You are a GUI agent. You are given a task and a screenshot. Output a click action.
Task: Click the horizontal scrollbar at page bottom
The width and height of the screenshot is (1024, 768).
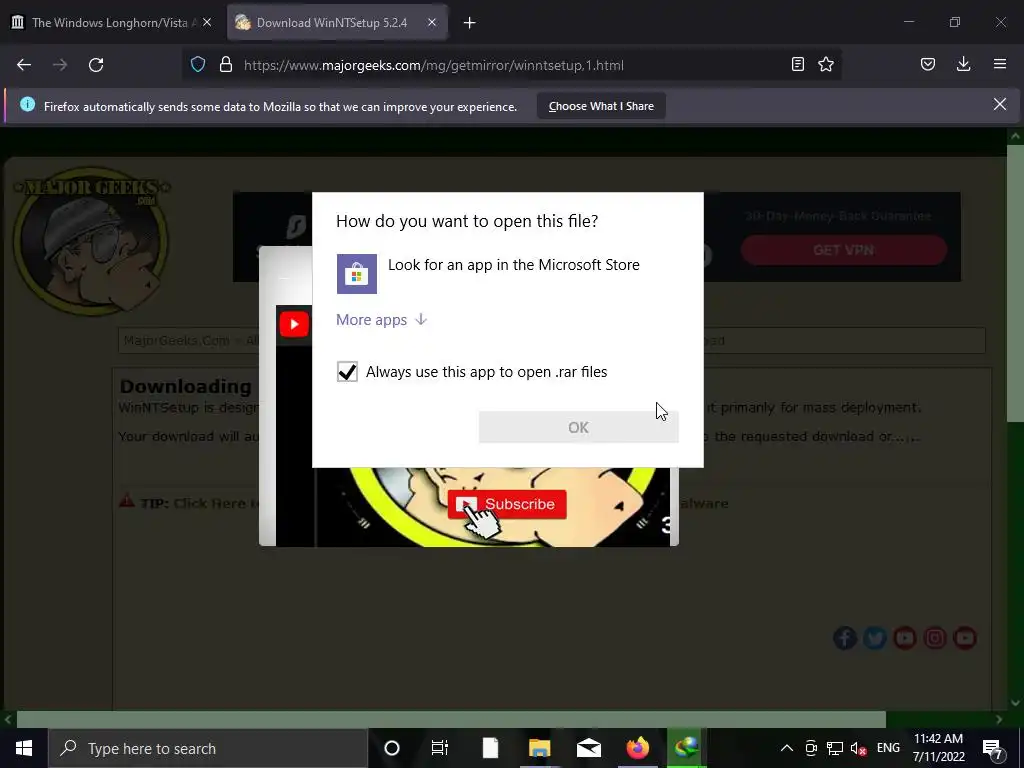click(x=451, y=720)
